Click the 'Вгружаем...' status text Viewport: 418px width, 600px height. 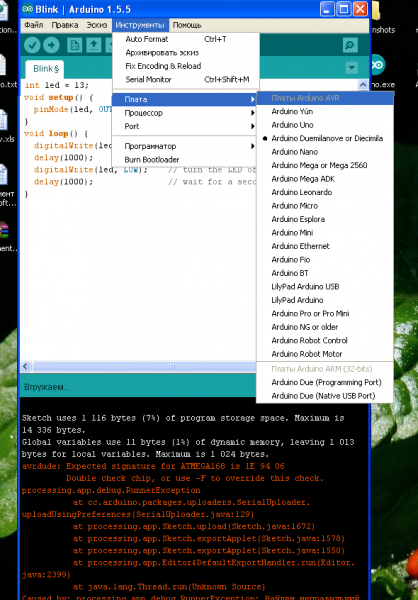coord(47,387)
